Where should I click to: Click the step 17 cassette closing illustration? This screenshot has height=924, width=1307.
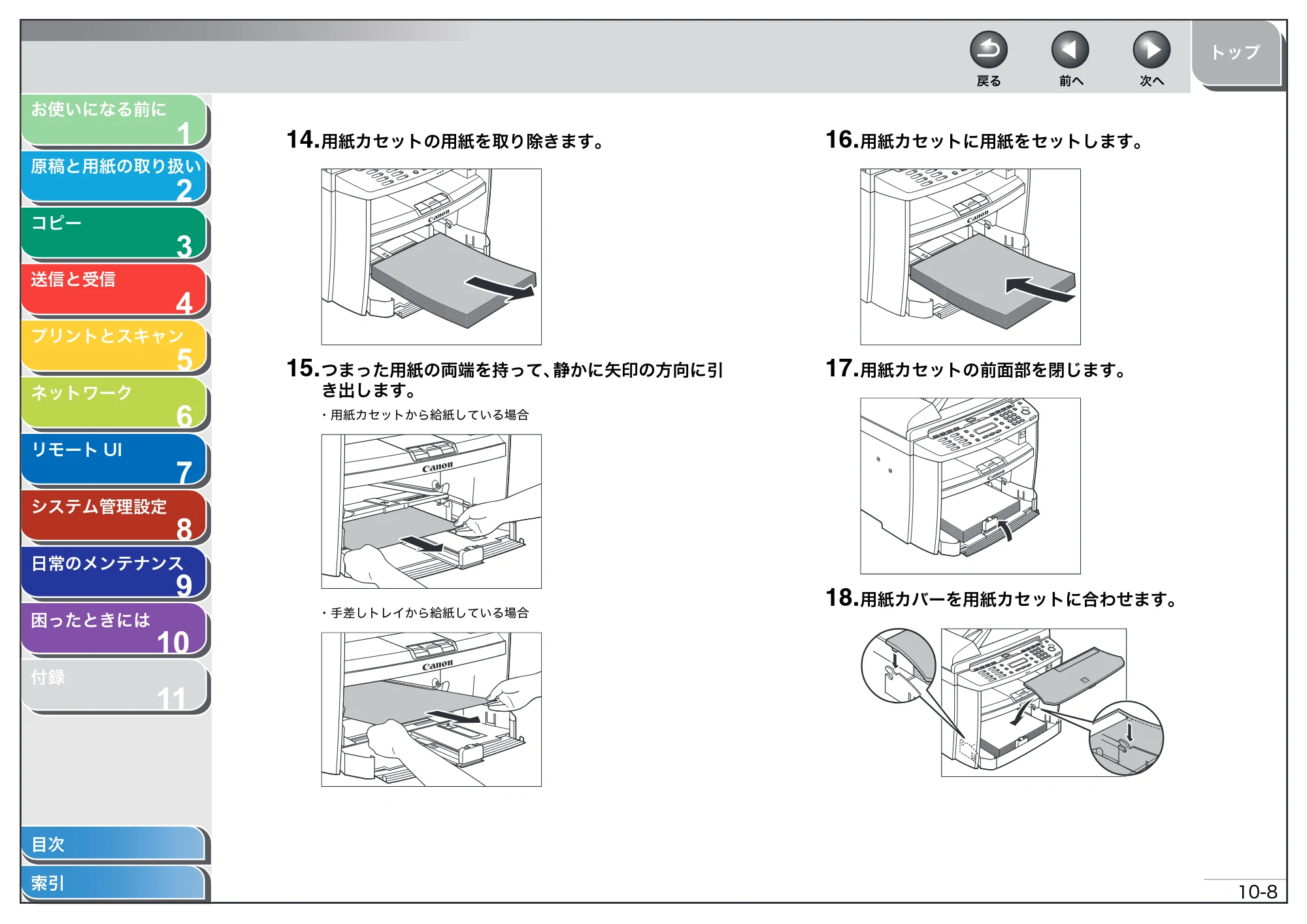[x=970, y=486]
